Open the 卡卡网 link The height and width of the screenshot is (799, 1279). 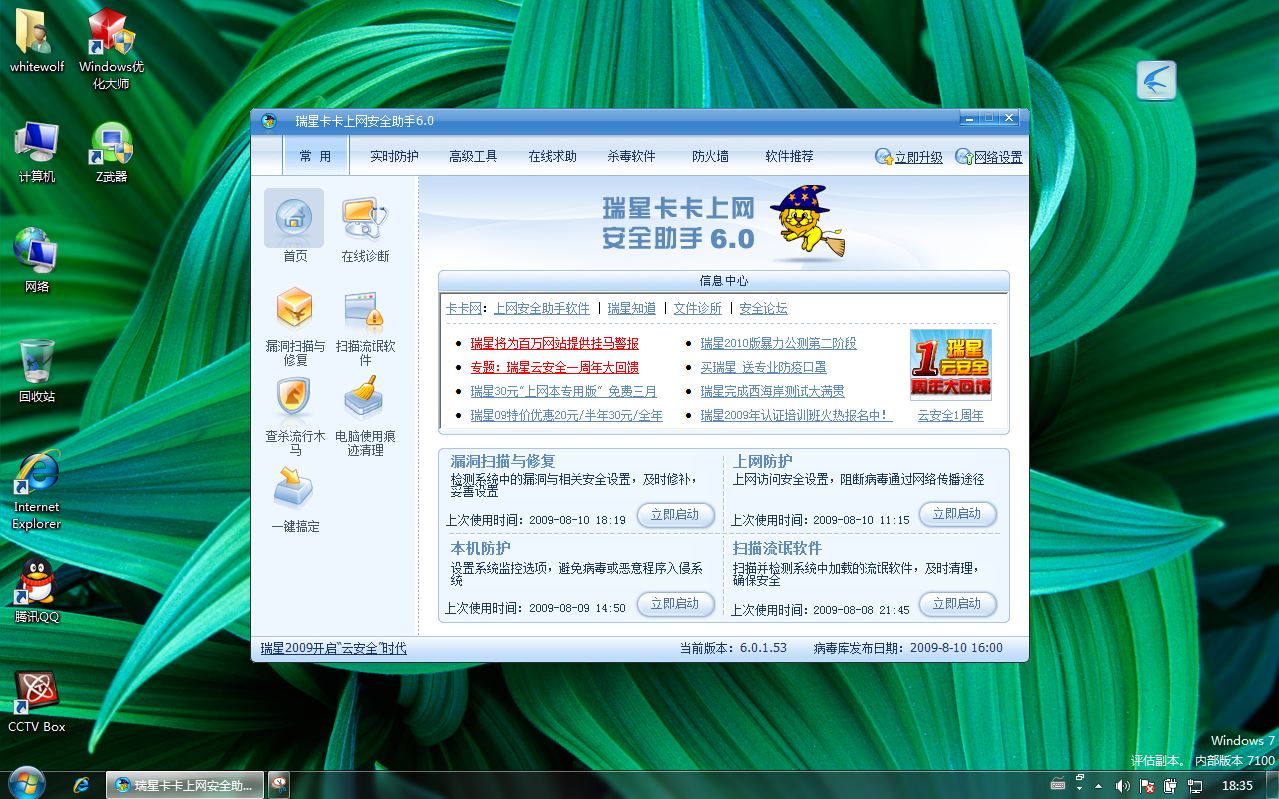click(x=464, y=308)
